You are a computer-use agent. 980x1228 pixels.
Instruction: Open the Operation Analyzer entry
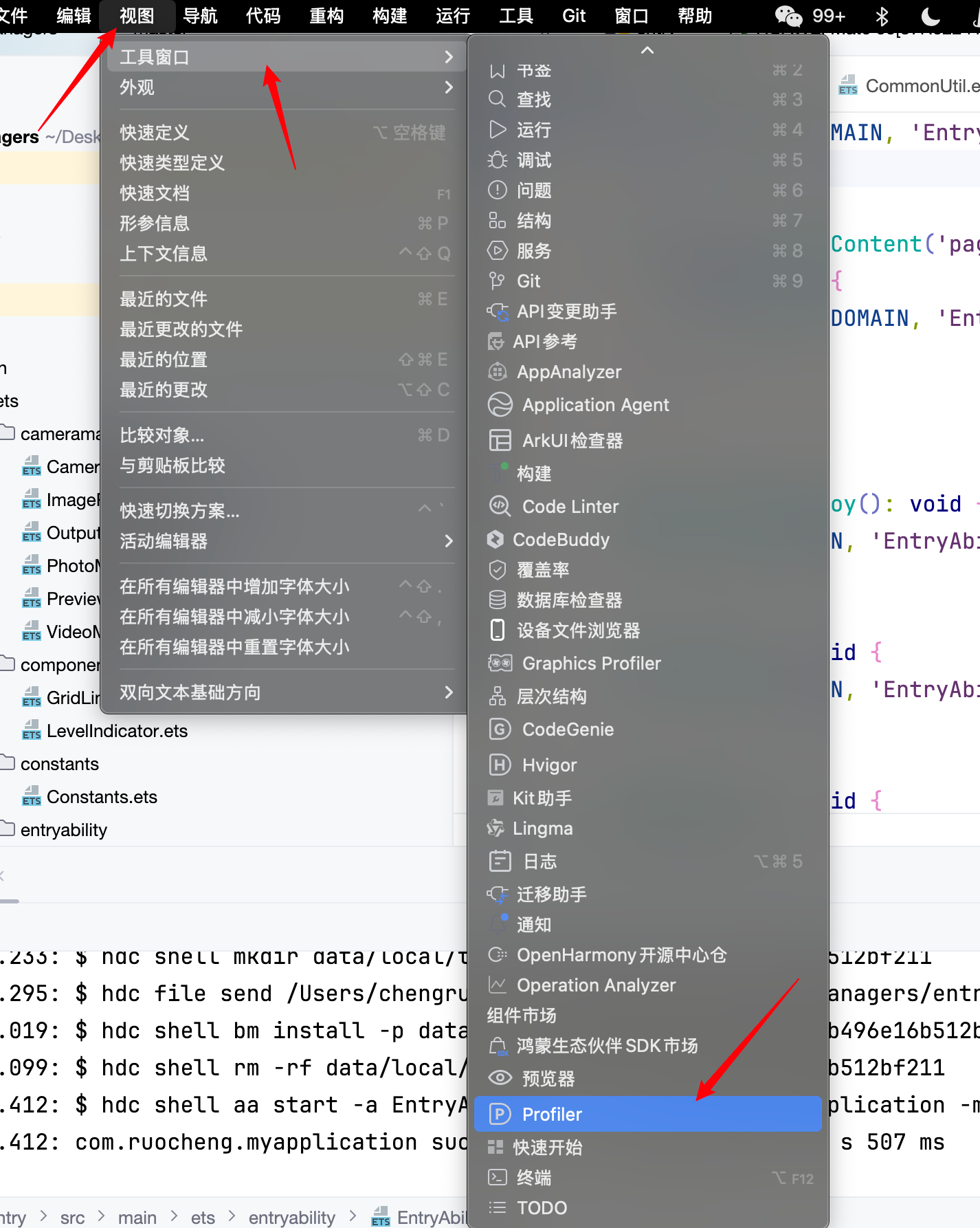648,985
